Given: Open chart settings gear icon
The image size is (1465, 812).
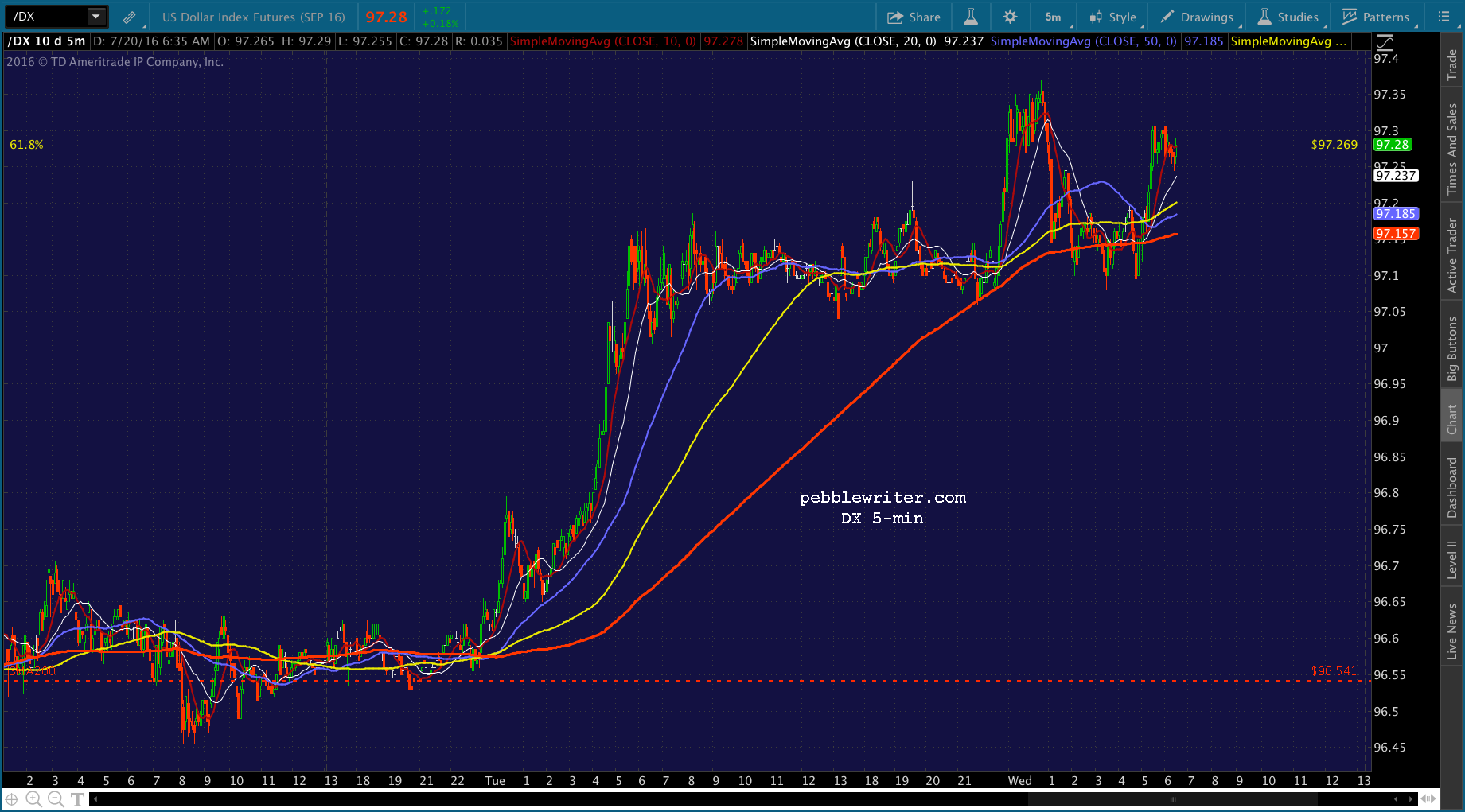Looking at the screenshot, I should 1010,17.
